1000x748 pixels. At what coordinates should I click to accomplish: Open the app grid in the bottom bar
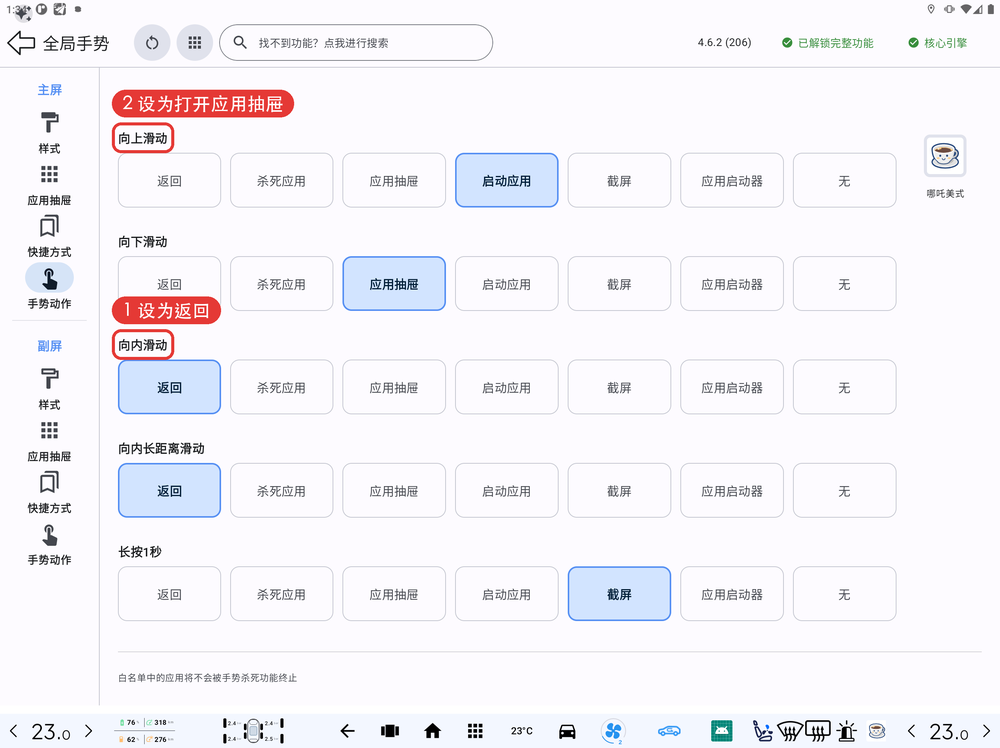point(474,731)
